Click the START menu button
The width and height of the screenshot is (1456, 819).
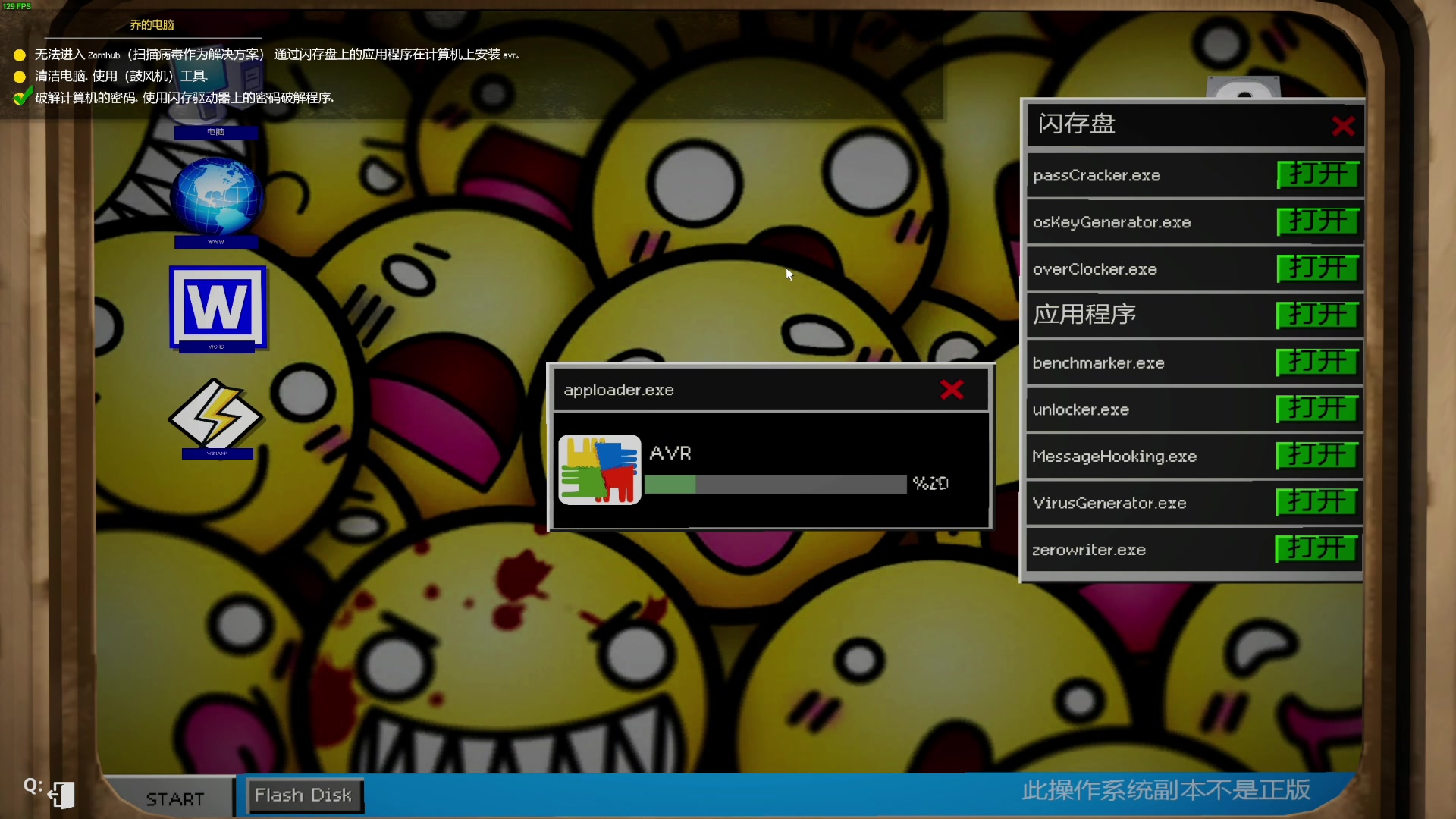pos(174,799)
